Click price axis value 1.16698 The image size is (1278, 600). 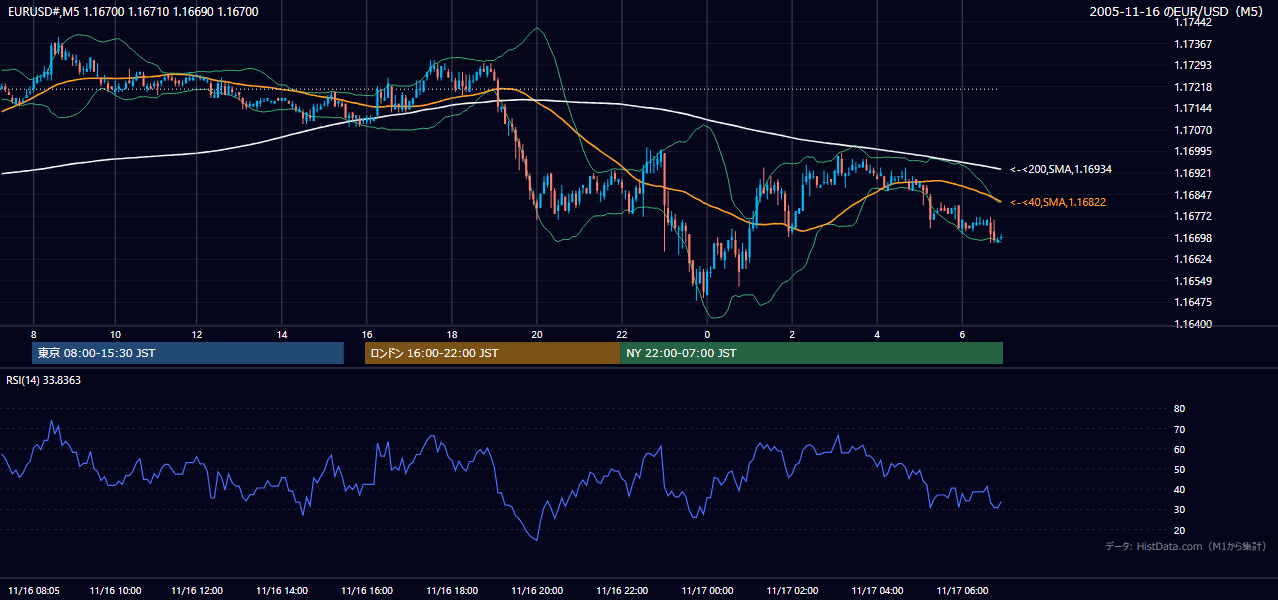(1192, 238)
